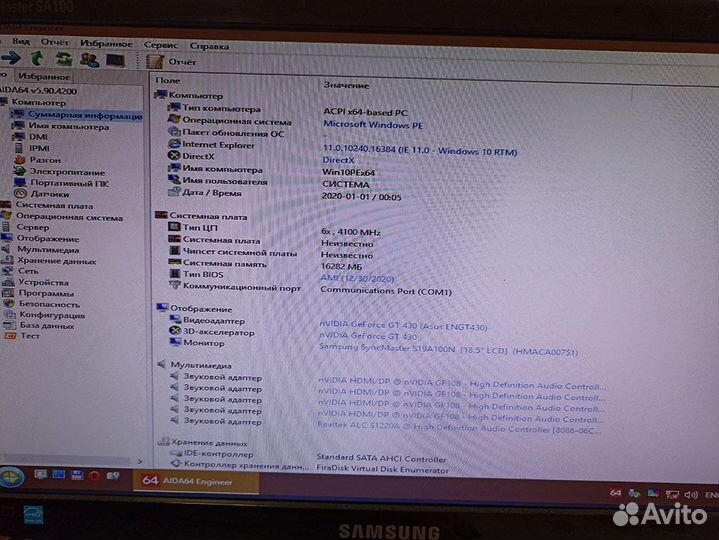Select Конфигурация tree item
Viewport: 719px width, 540px height.
52,315
